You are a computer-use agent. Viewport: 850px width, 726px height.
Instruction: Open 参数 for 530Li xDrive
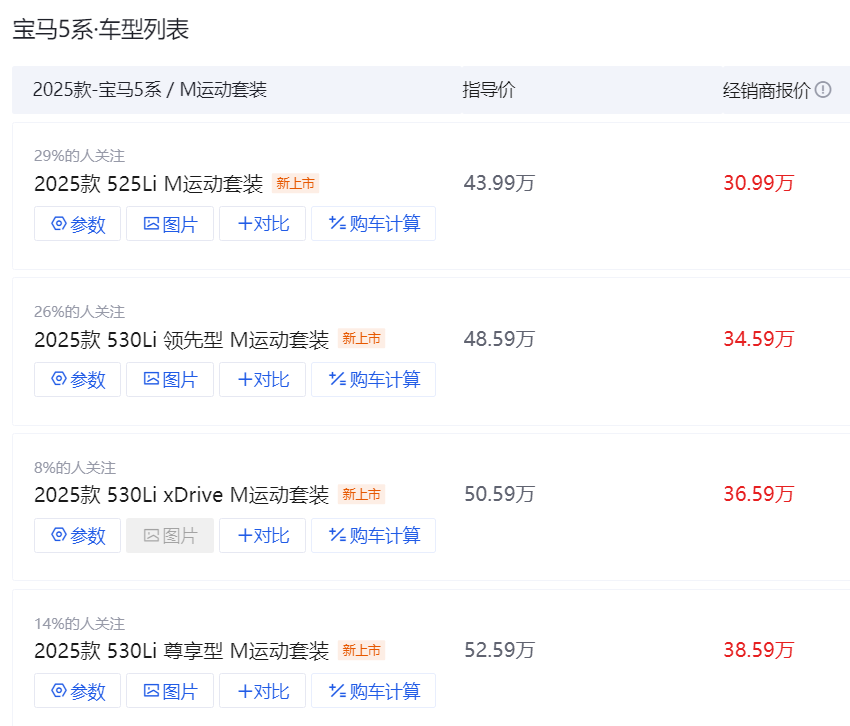point(78,536)
